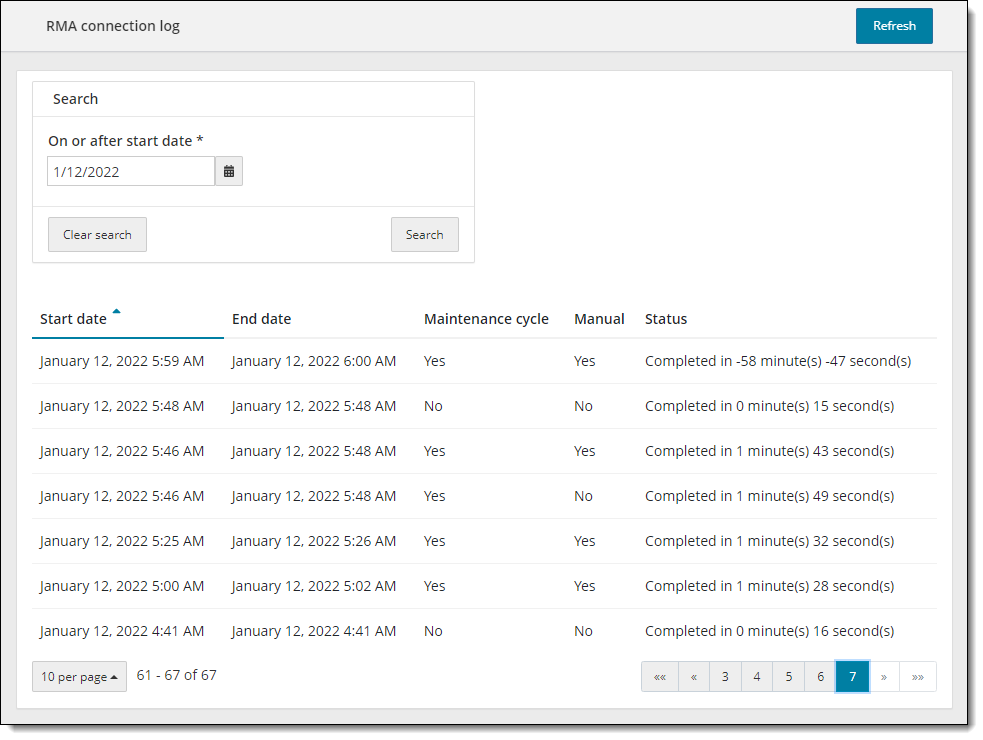Click the next-page pagination icon
Screen dimensions: 983x740
[884, 676]
